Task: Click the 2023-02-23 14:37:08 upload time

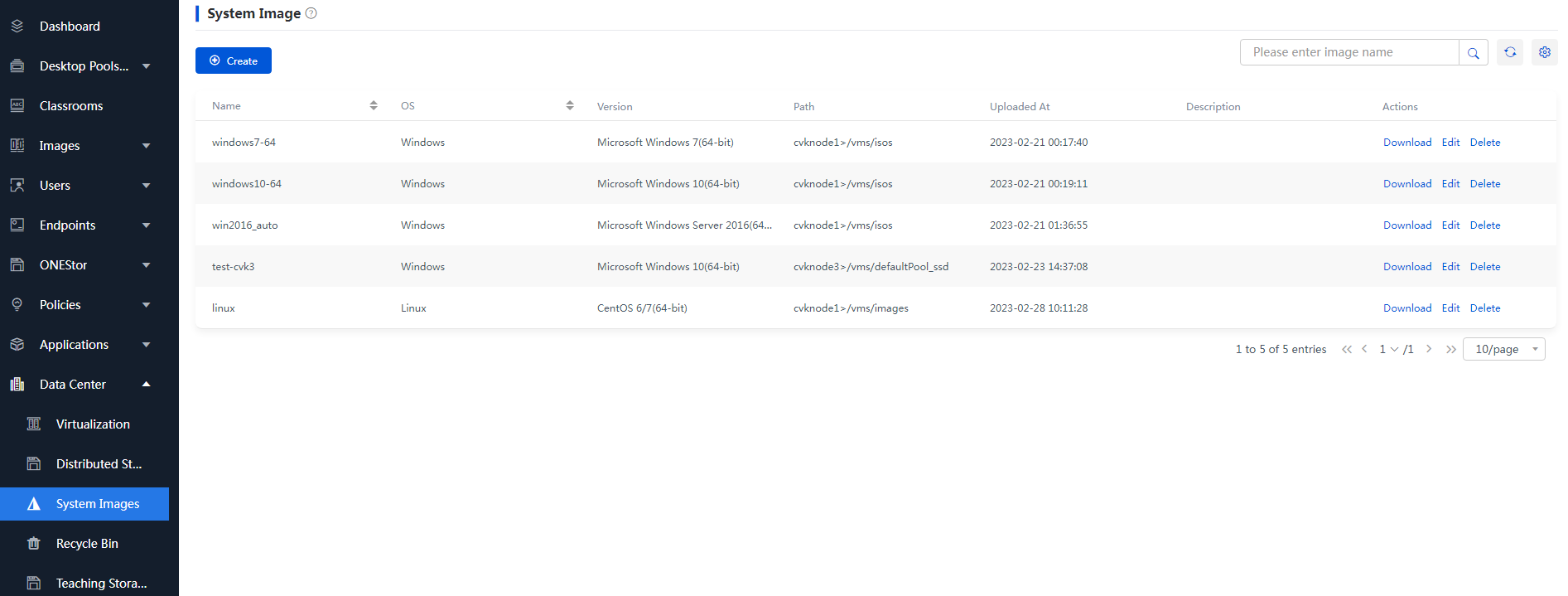Action: click(1039, 267)
